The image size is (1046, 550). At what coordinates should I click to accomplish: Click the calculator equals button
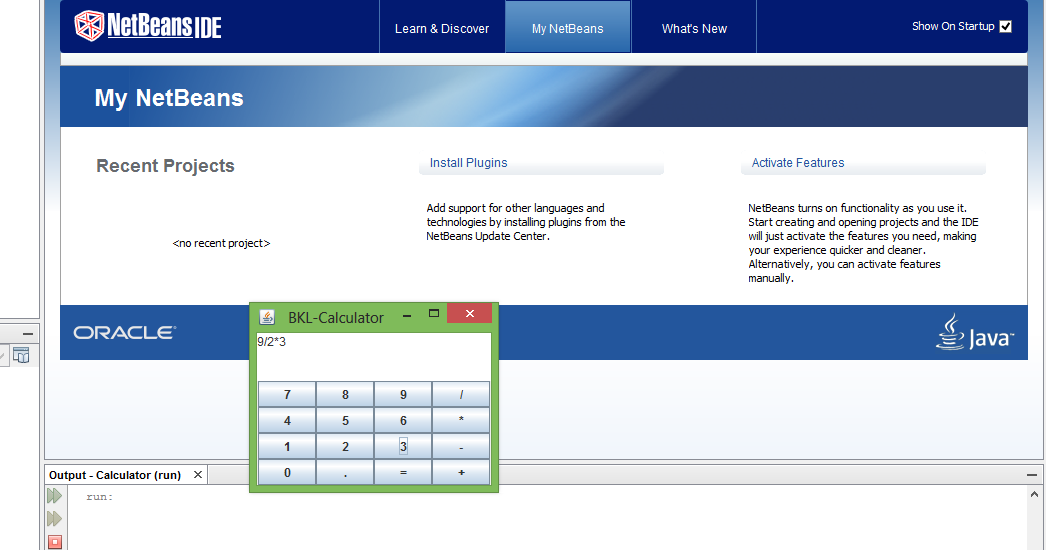click(403, 473)
